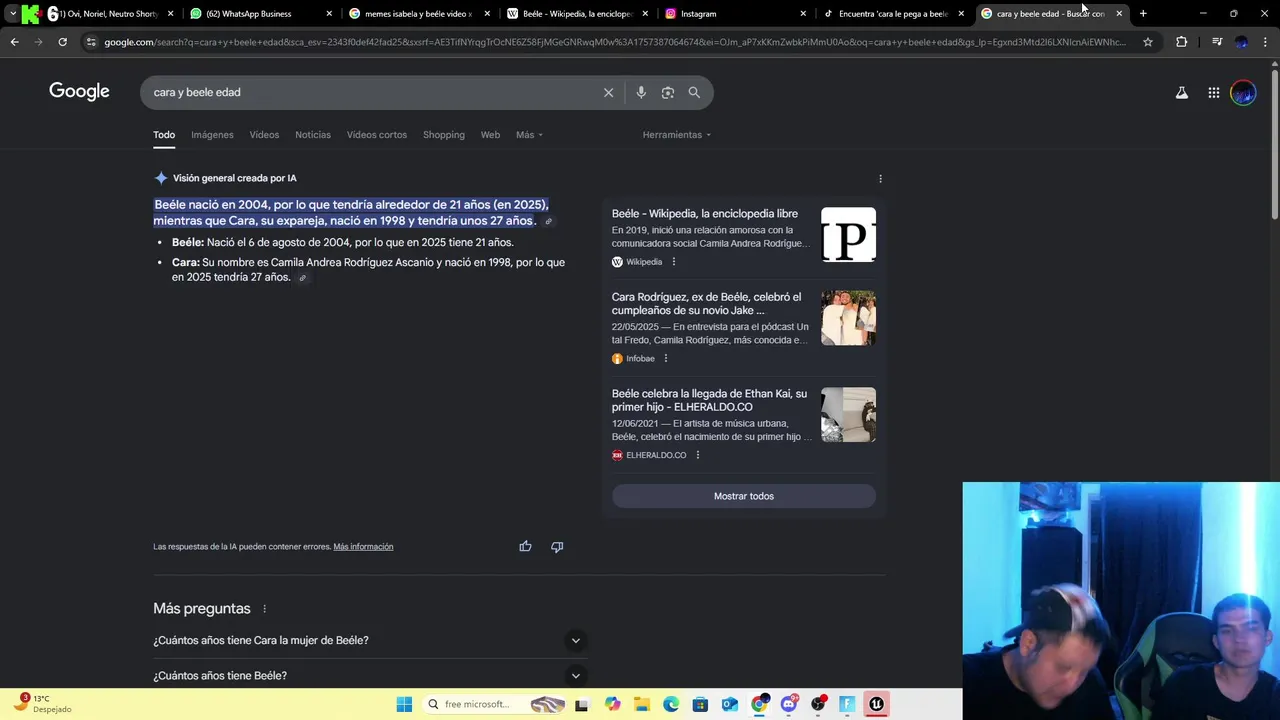Viewport: 1280px width, 720px height.
Task: Open three-dot menu next to ELHERALDO.CO source
Action: click(x=697, y=455)
